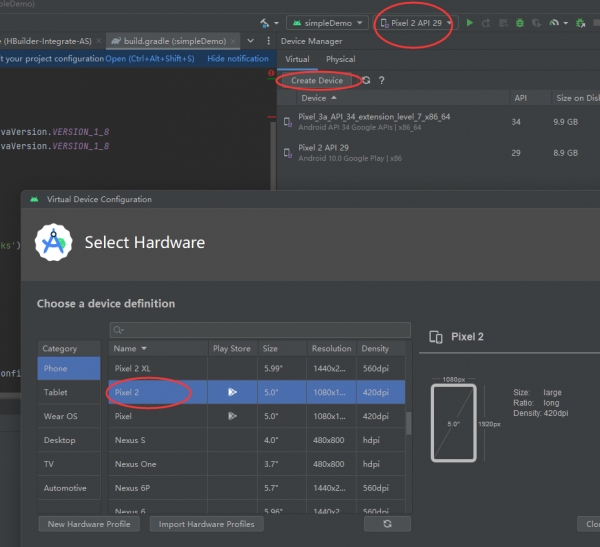The width and height of the screenshot is (600, 547).
Task: Click the Density column header
Action: (381, 348)
